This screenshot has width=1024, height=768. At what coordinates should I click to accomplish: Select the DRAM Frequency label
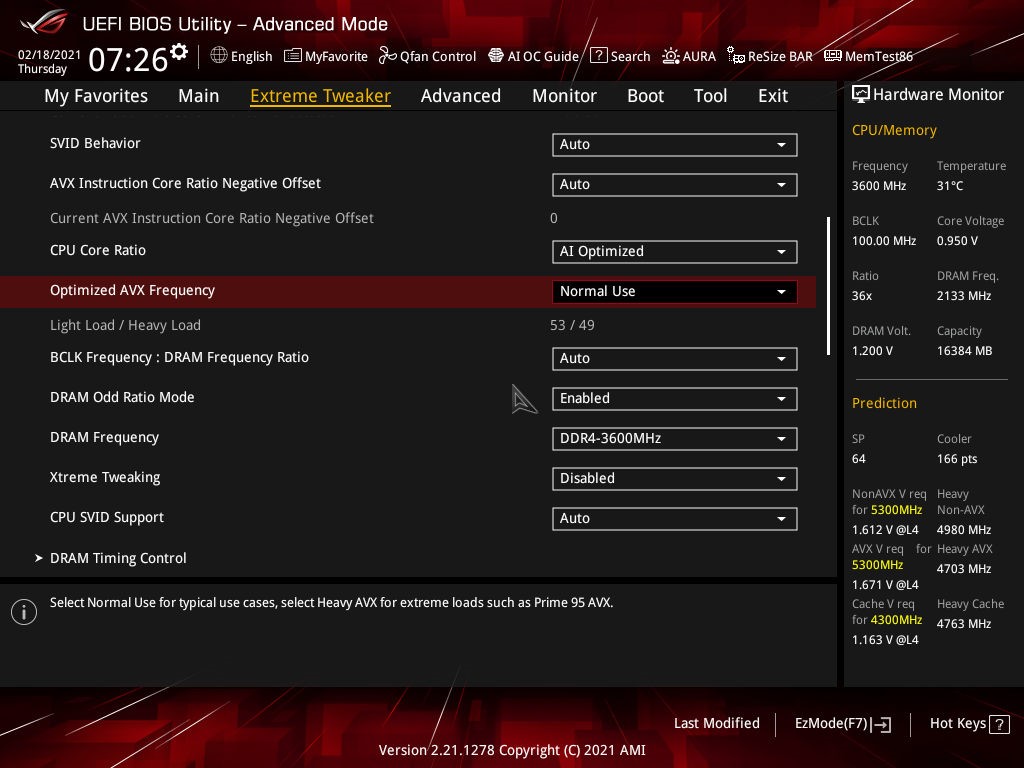click(x=104, y=438)
